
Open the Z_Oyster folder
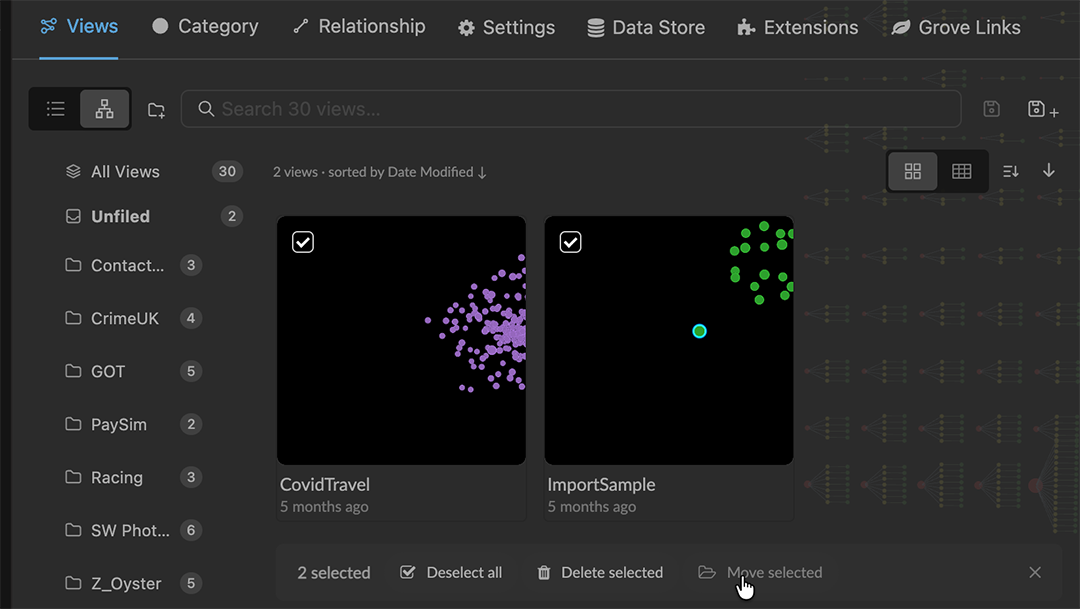point(133,584)
